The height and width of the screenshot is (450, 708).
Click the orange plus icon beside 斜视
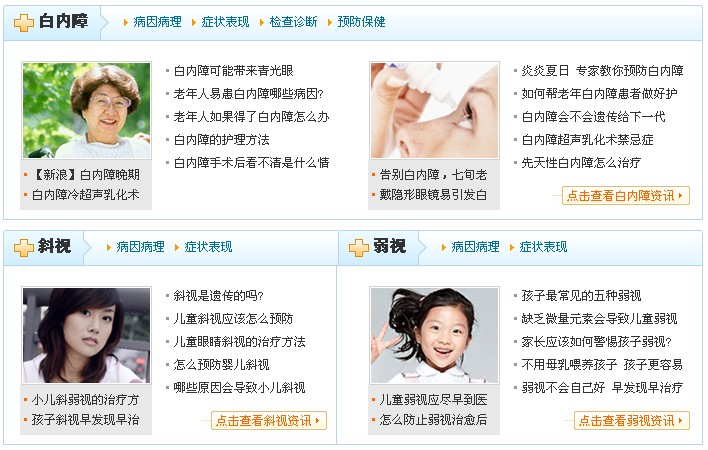pos(23,248)
